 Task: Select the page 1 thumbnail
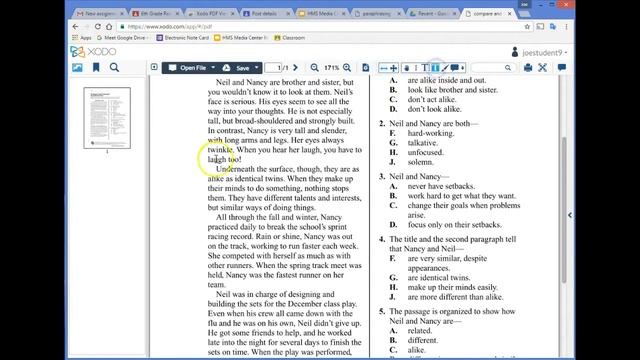[x=107, y=118]
